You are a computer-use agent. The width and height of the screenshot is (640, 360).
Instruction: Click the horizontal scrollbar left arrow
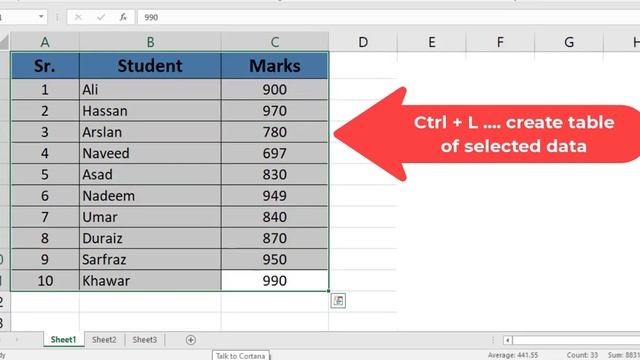507,340
